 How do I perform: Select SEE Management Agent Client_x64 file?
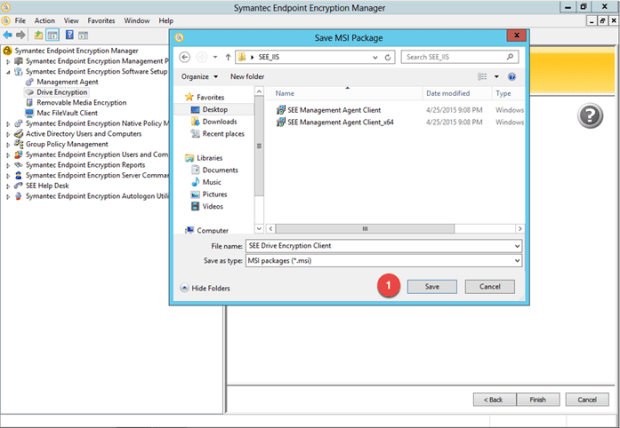tap(339, 122)
